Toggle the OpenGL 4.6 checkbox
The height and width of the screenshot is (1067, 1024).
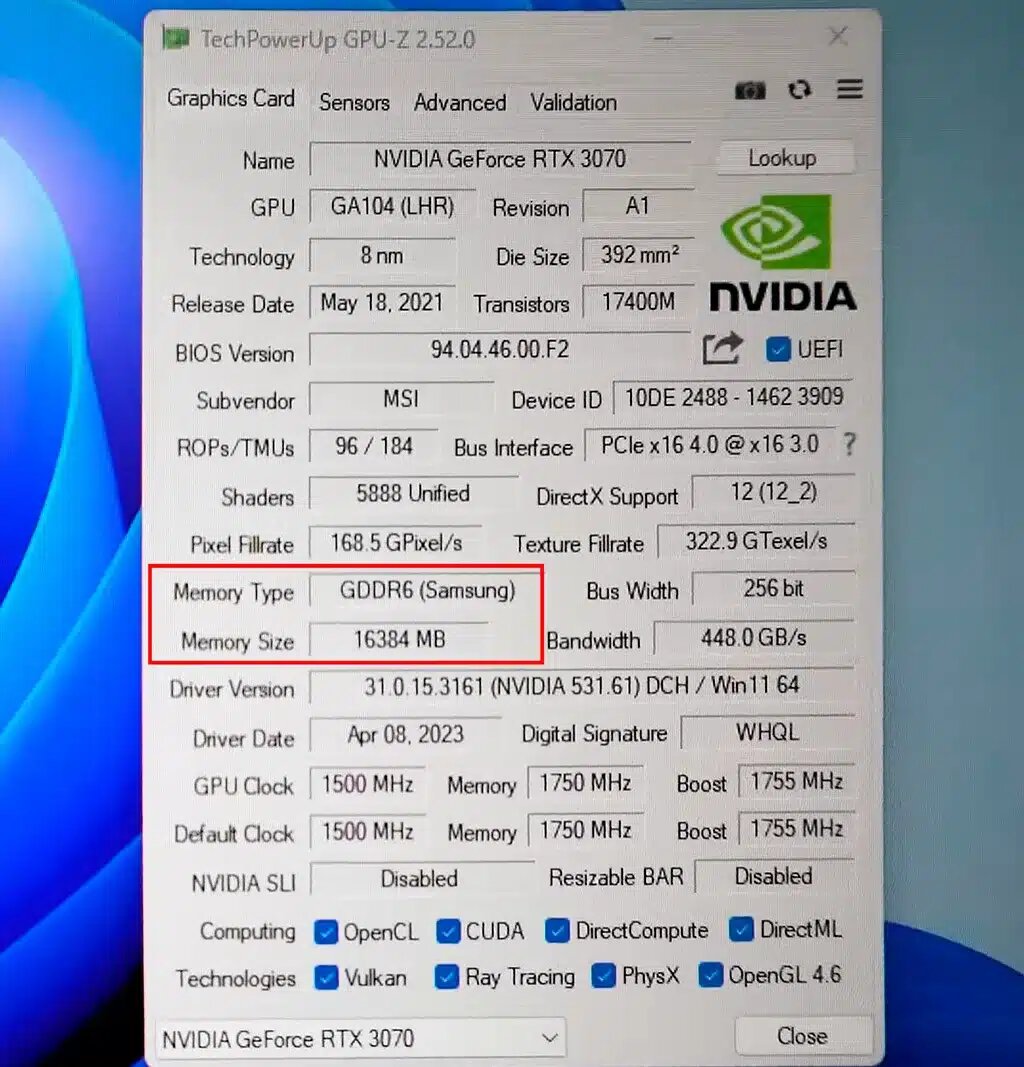710,976
